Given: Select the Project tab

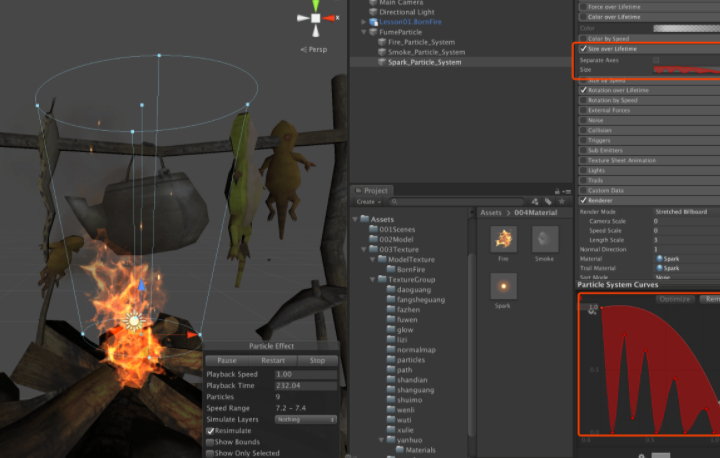Looking at the screenshot, I should tap(371, 191).
